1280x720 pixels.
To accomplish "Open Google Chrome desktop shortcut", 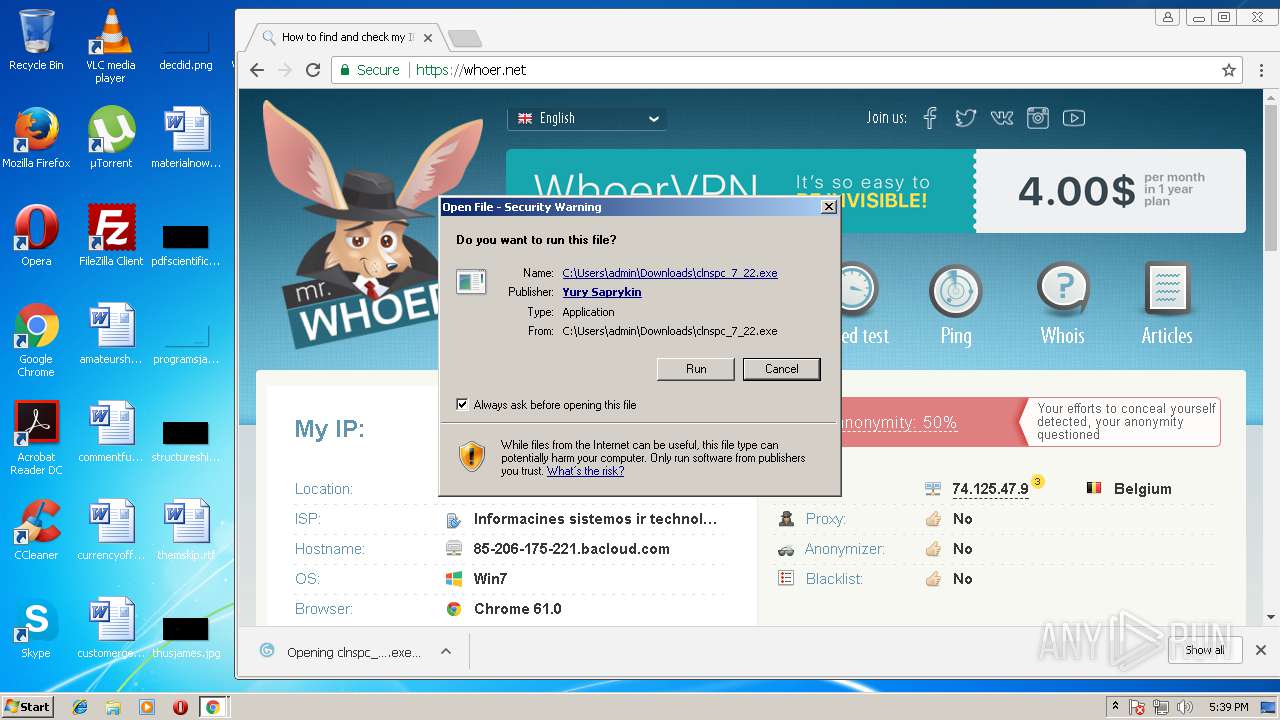I will click(x=36, y=340).
